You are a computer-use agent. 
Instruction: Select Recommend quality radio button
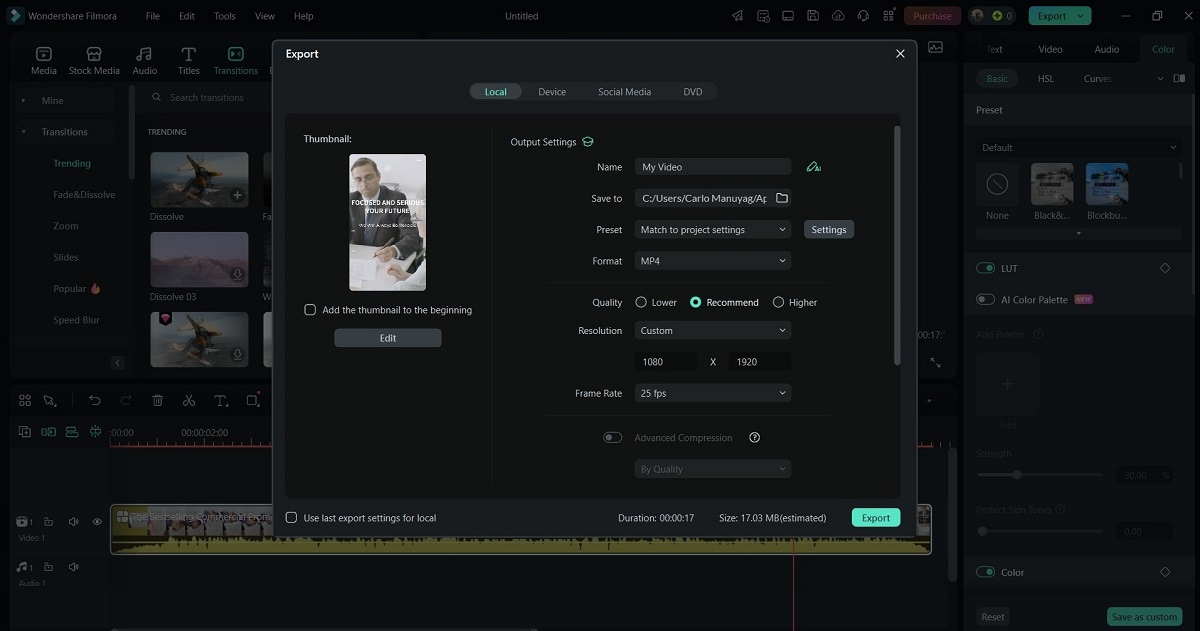(696, 302)
